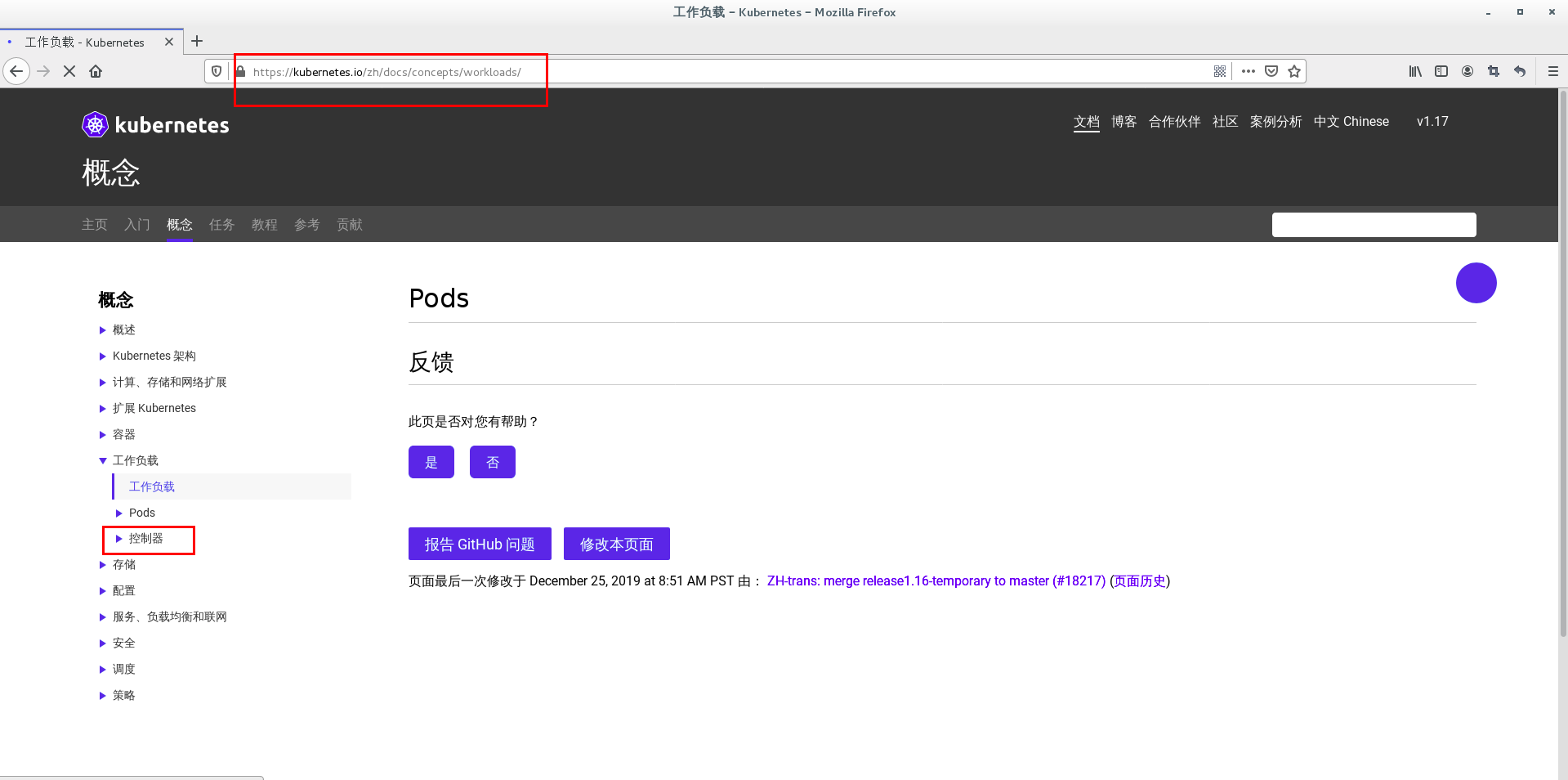Click the 是 feedback button

point(431,462)
